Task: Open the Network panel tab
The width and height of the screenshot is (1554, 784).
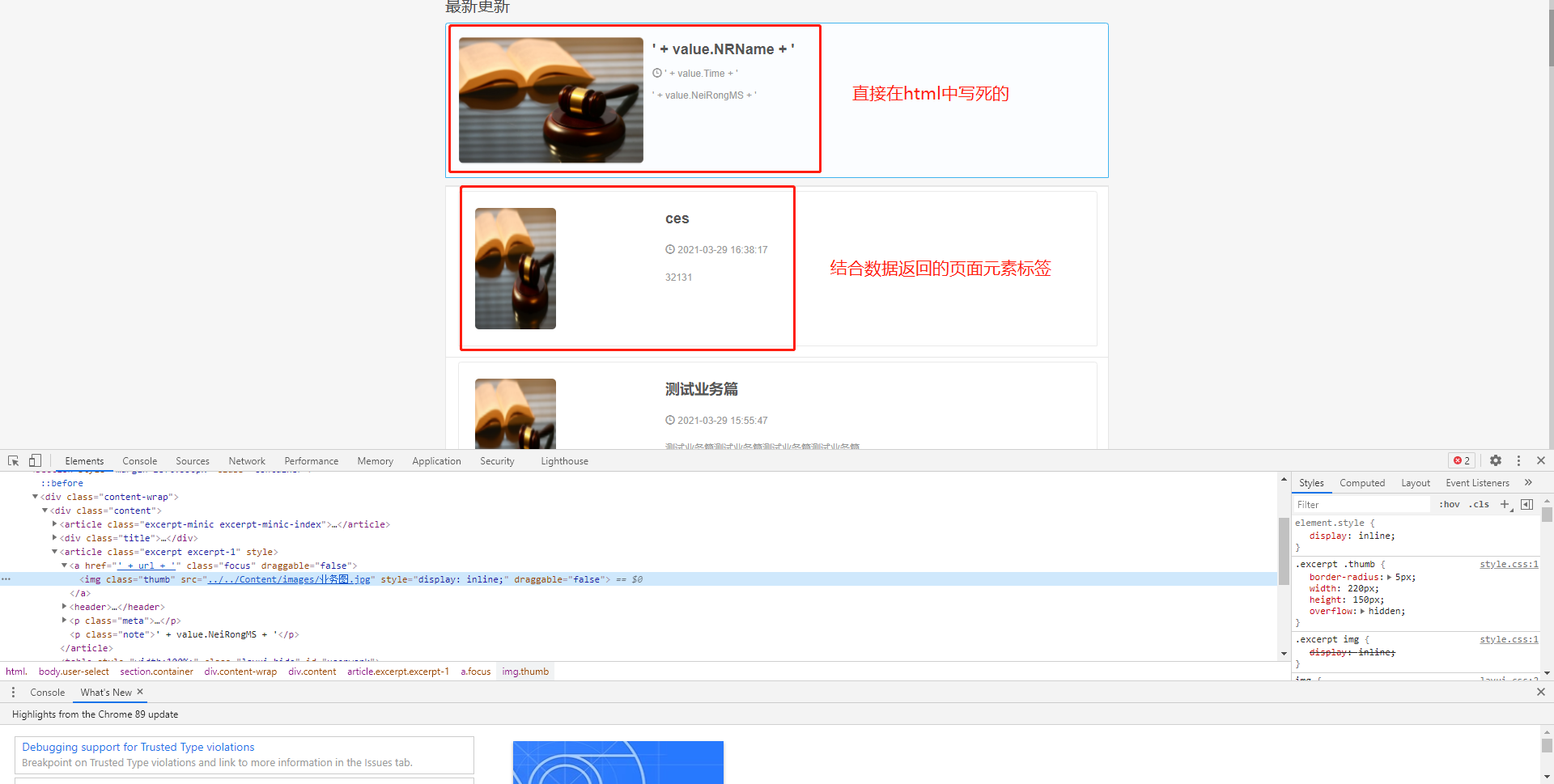Action: click(247, 460)
